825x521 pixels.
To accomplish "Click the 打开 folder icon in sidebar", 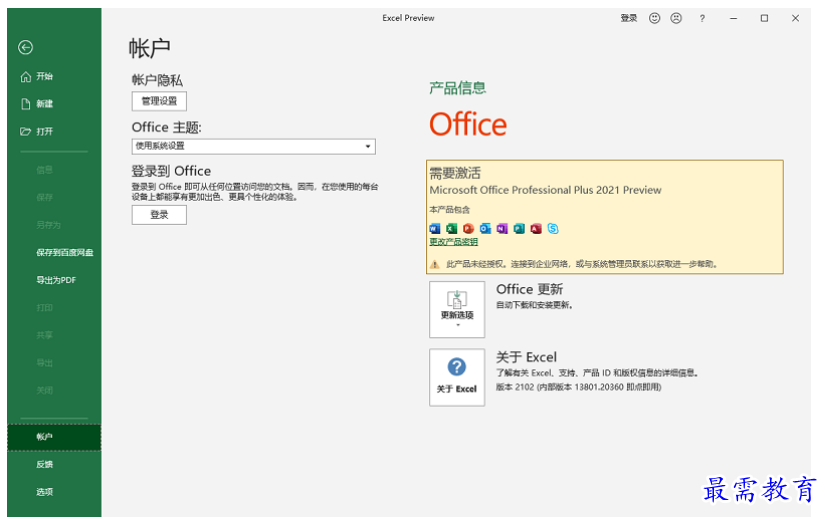I will click(x=25, y=132).
